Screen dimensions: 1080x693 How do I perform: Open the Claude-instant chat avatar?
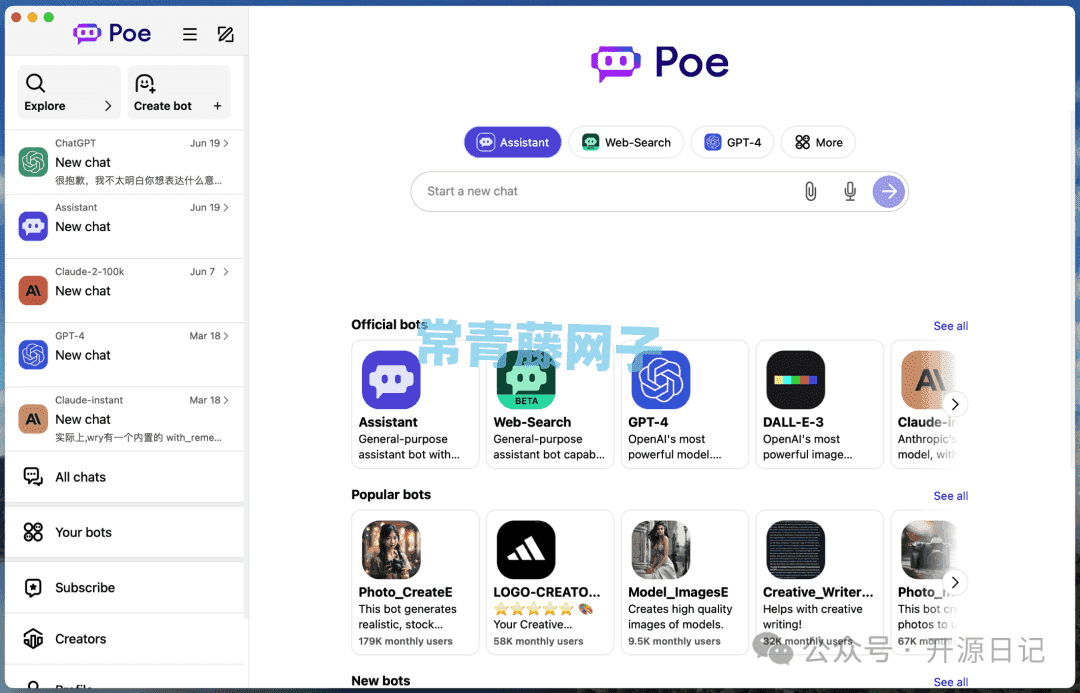[x=33, y=419]
